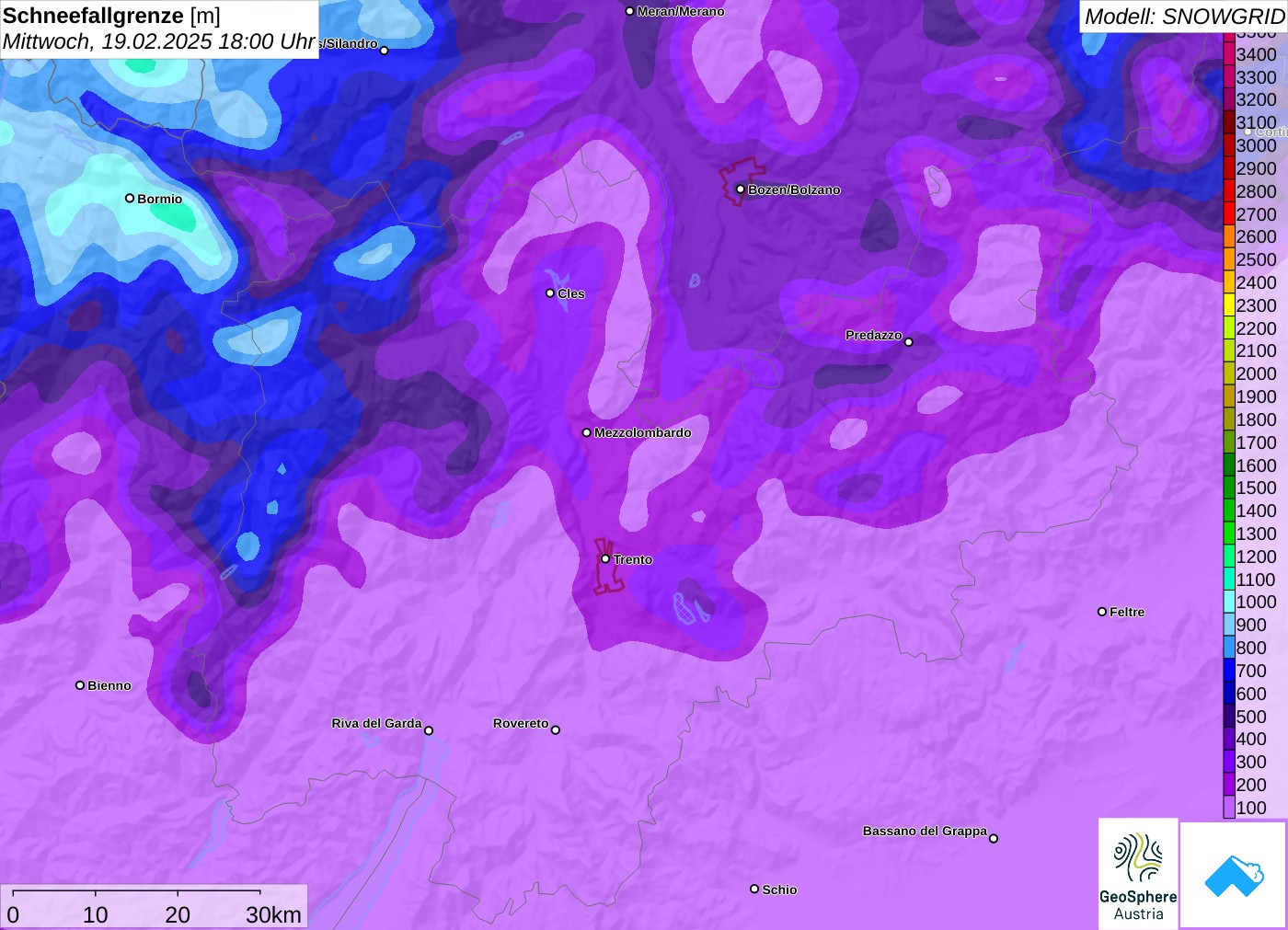Click the Modell: SNOWGRID label
The height and width of the screenshot is (930, 1288).
point(1184,17)
